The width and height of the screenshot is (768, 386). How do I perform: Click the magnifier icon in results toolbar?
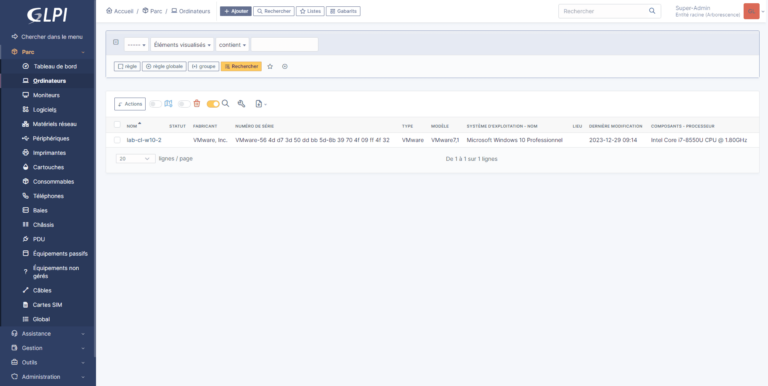[x=225, y=103]
